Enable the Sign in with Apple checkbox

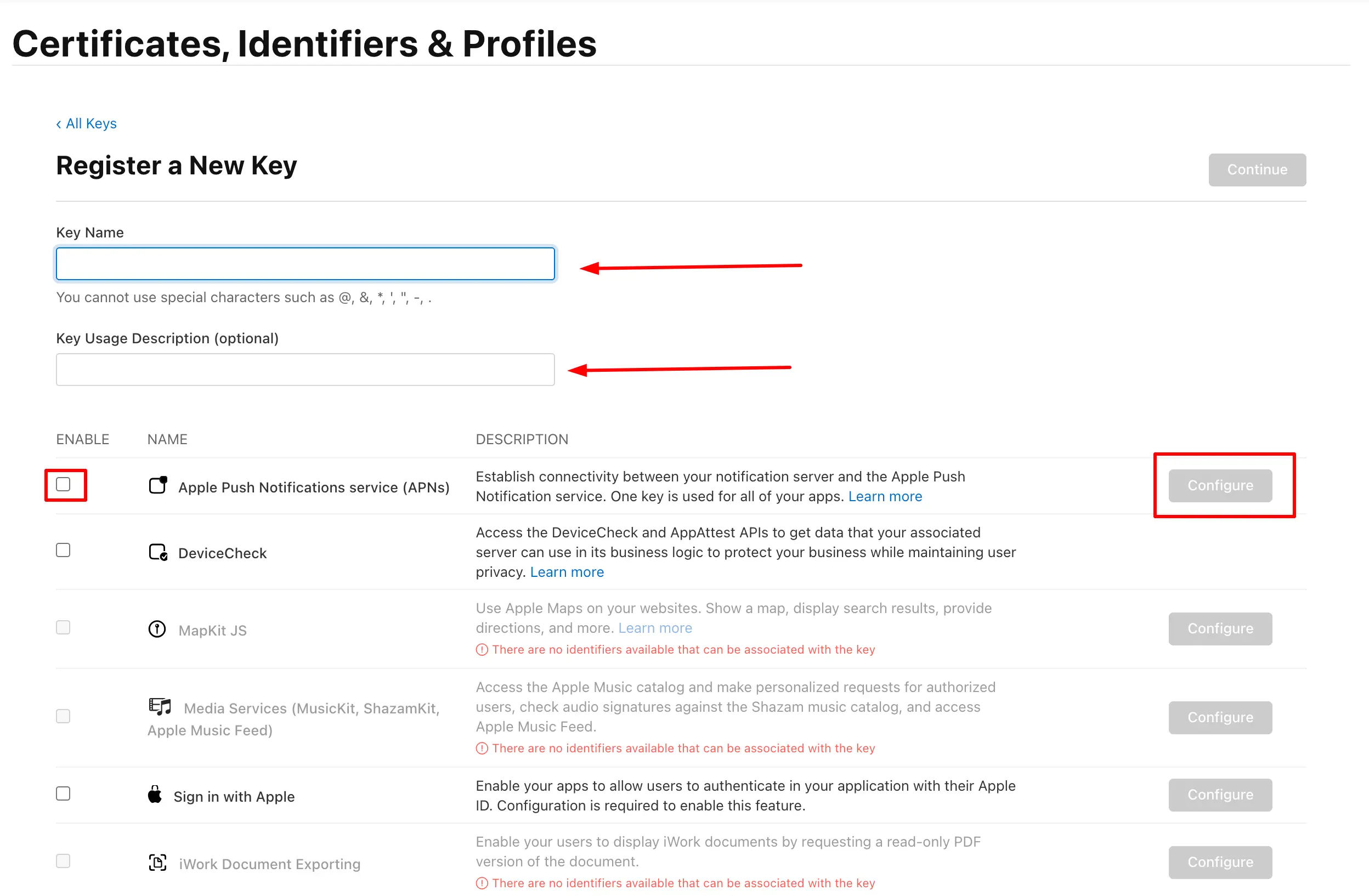63,793
